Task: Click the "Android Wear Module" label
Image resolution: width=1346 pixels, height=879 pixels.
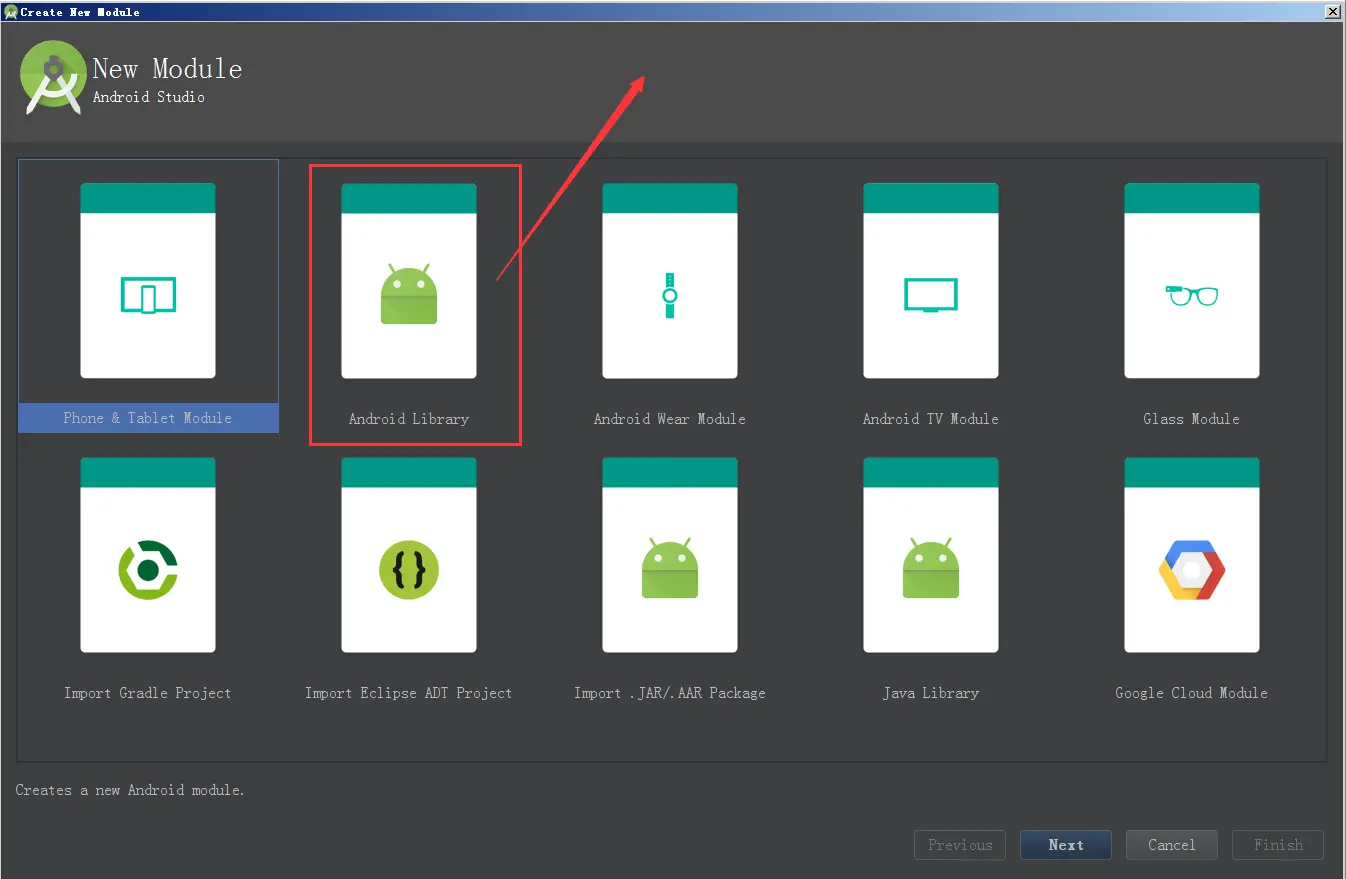Action: tap(670, 419)
